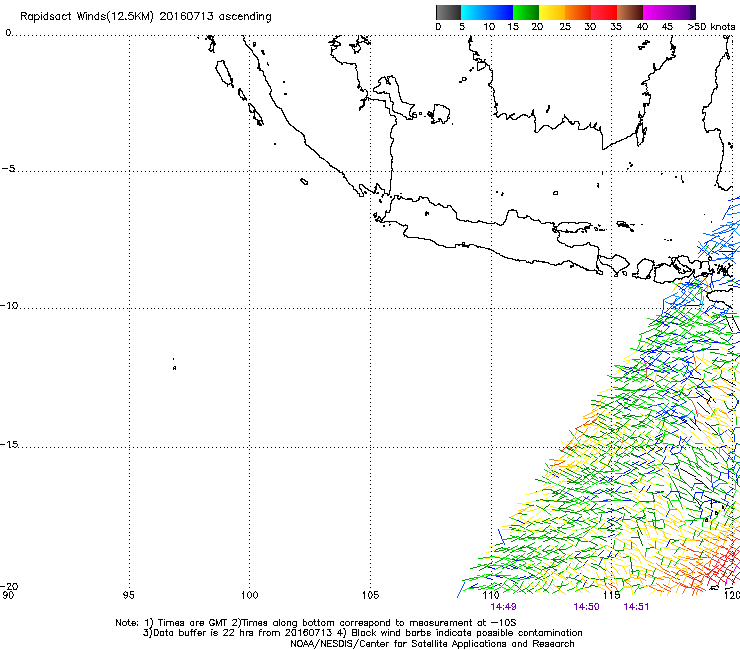Click the purple '14:4x' time label under 110
The image size is (740, 650).
coord(503,607)
